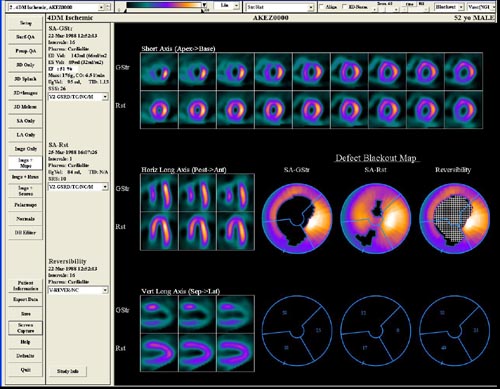The width and height of the screenshot is (500, 389).
Task: Switch to the 3D Only view
Action: coord(26,65)
